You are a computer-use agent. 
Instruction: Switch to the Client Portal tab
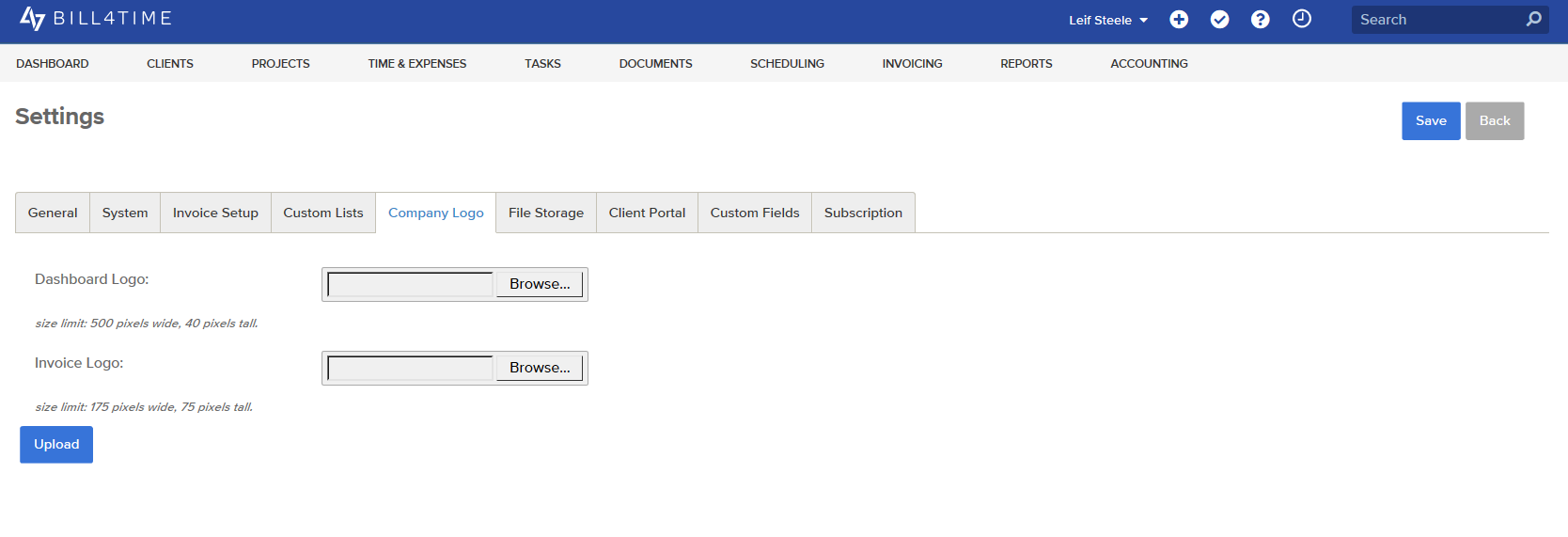647,213
